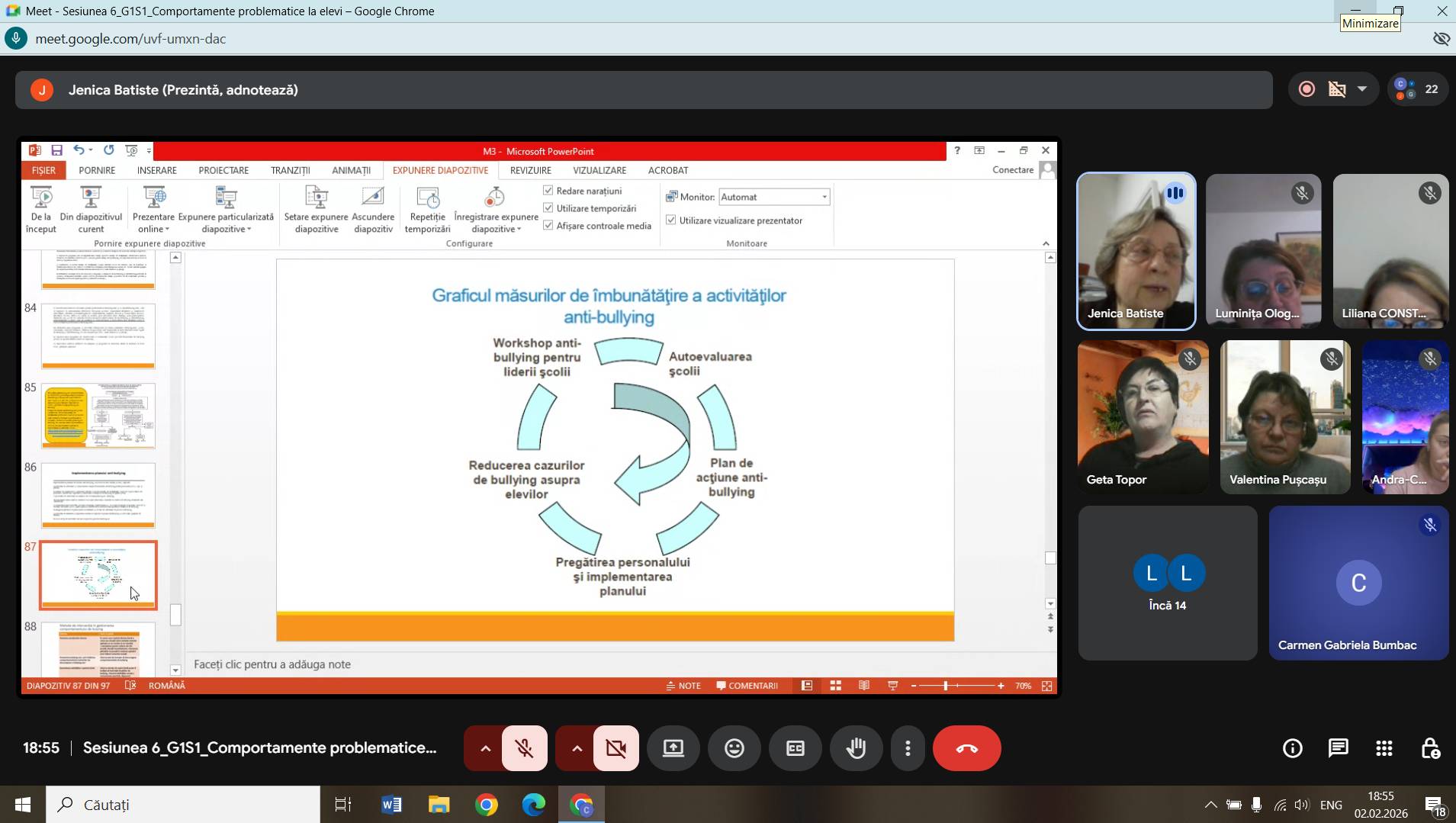The height and width of the screenshot is (823, 1456).
Task: Turn on camera in Meet
Action: click(x=616, y=748)
